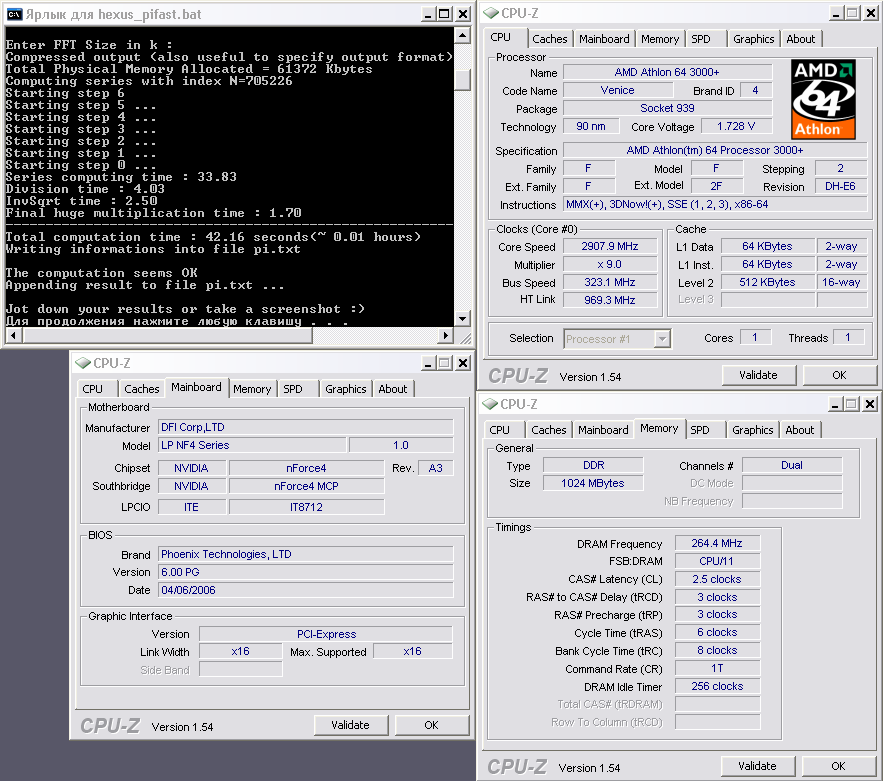Viewport: 883px width, 781px height.
Task: Click the HT Link value 969.3 MHz
Action: click(x=610, y=301)
